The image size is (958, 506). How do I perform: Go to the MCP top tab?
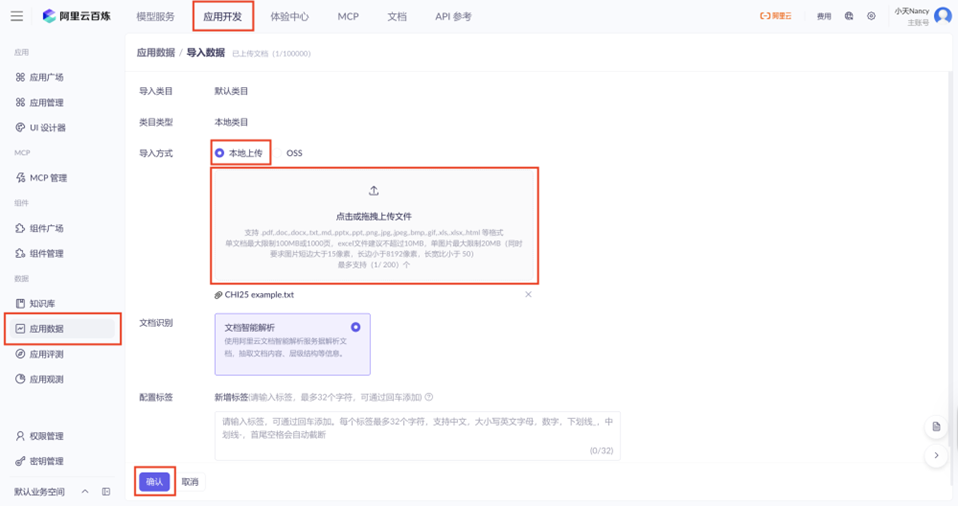tap(348, 16)
